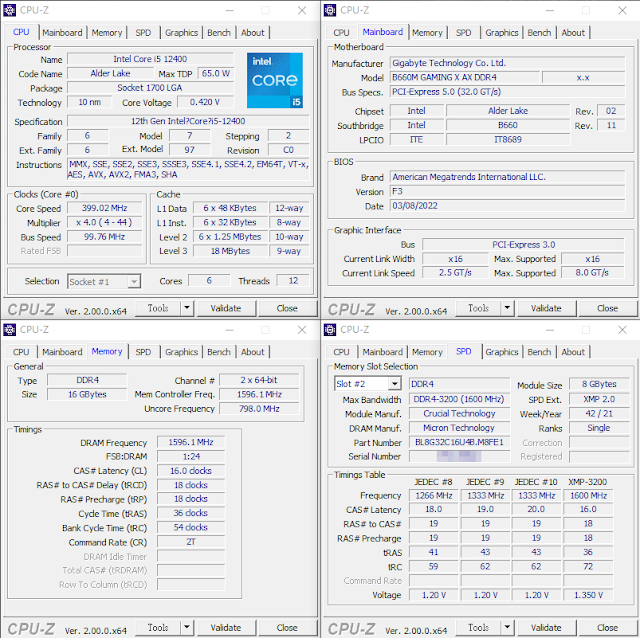Open Tools dropdown arrow in Memory window

187,627
